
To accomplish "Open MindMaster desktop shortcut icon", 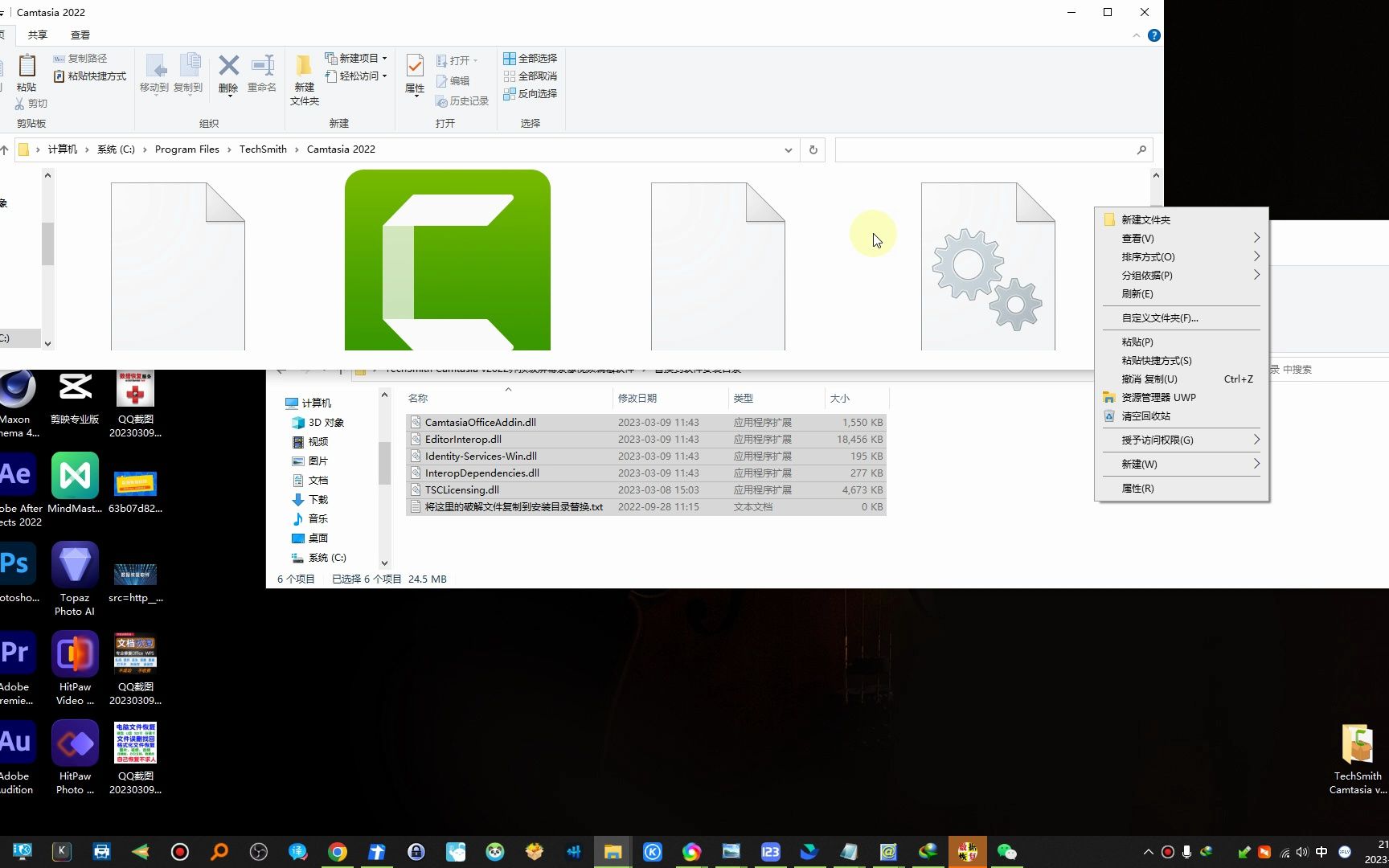I will tap(75, 483).
